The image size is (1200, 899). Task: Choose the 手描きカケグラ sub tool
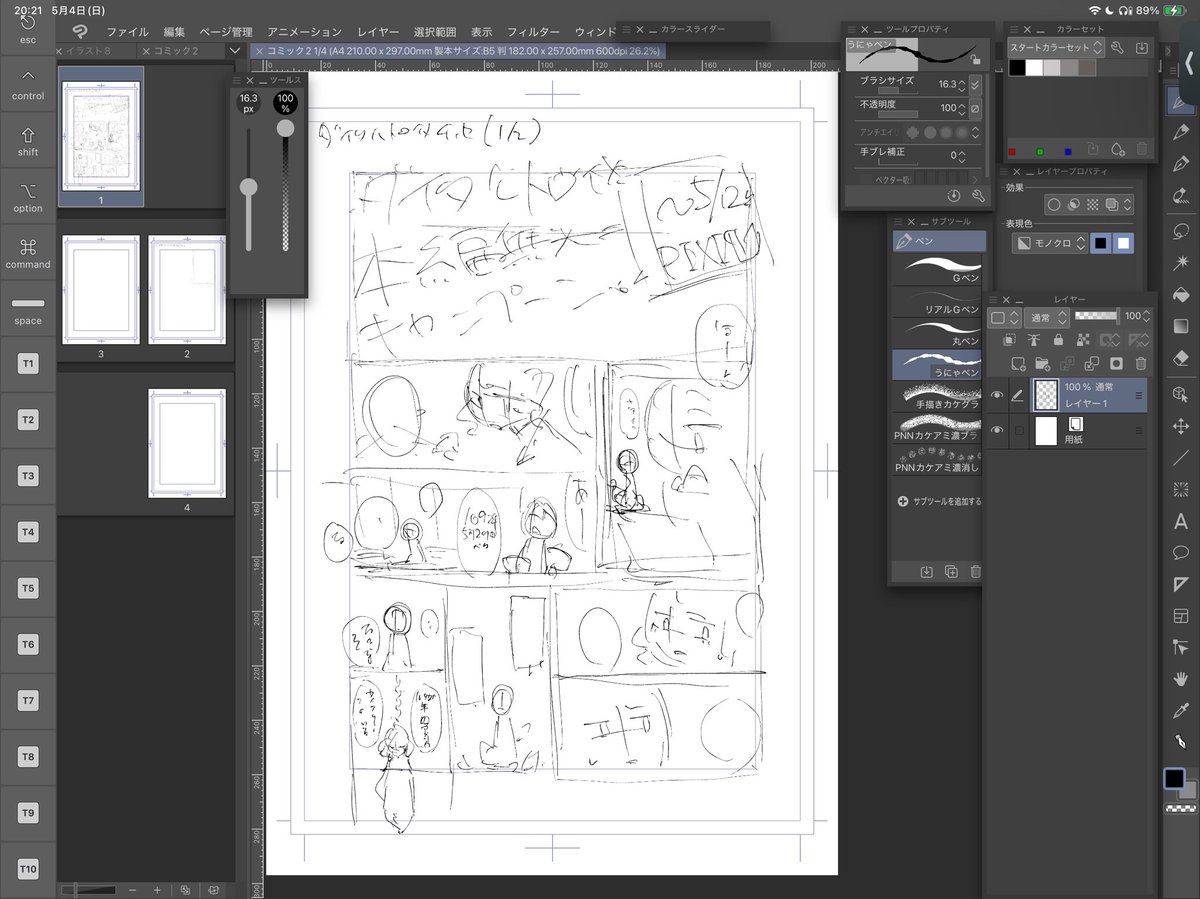[x=936, y=397]
